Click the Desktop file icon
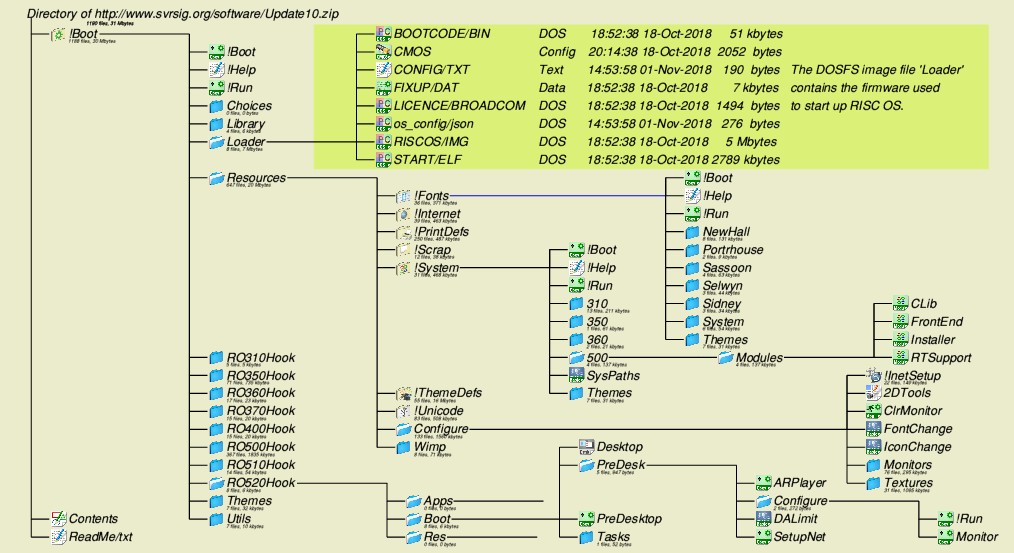The image size is (1014, 553). click(x=587, y=447)
